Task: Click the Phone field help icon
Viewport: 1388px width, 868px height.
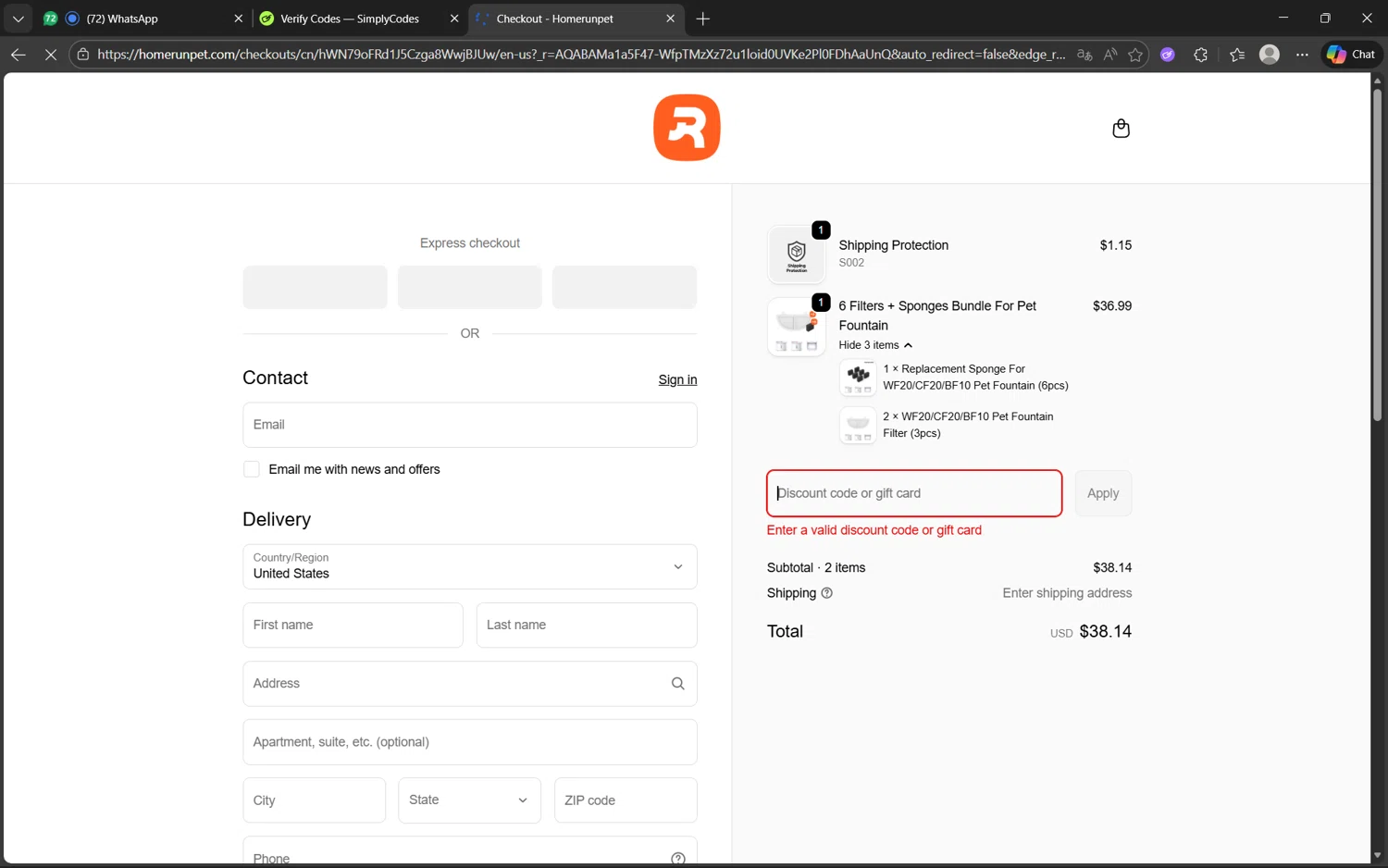Action: pos(677,859)
